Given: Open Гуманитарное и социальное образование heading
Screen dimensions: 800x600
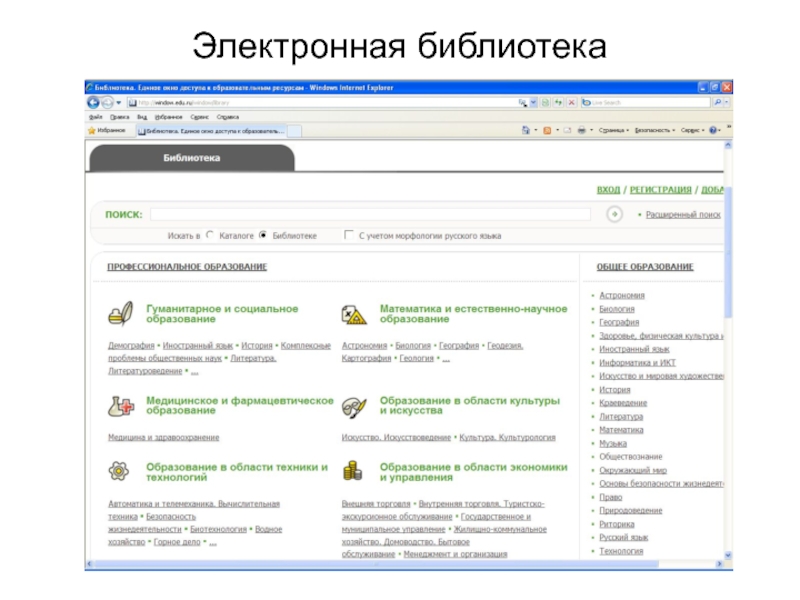Looking at the screenshot, I should [x=222, y=314].
